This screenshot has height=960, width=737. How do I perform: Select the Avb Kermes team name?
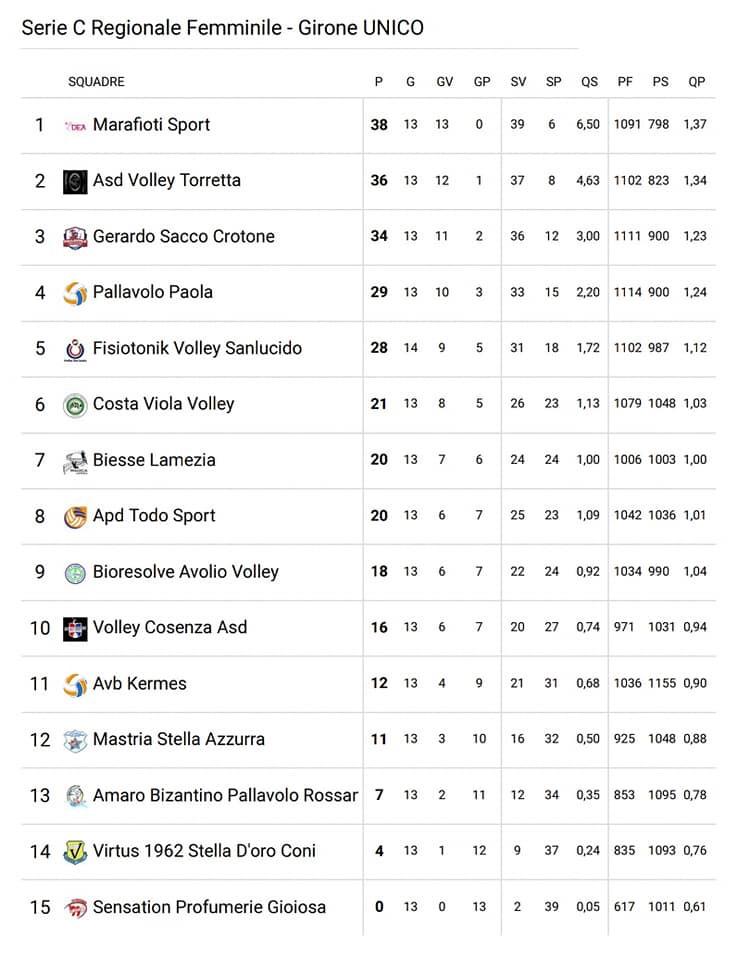click(x=139, y=684)
